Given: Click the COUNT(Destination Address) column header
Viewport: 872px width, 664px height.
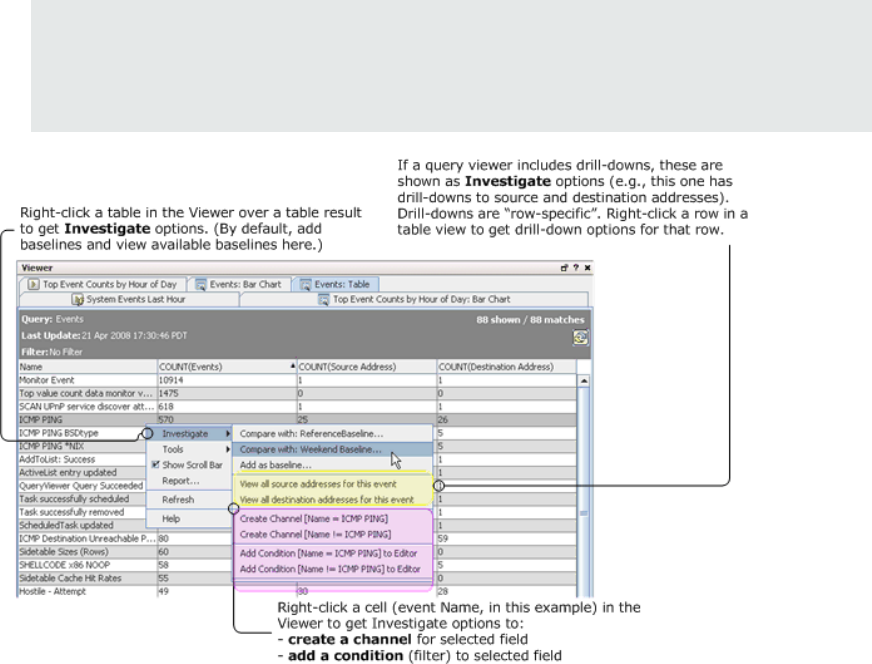Looking at the screenshot, I should pos(507,366).
